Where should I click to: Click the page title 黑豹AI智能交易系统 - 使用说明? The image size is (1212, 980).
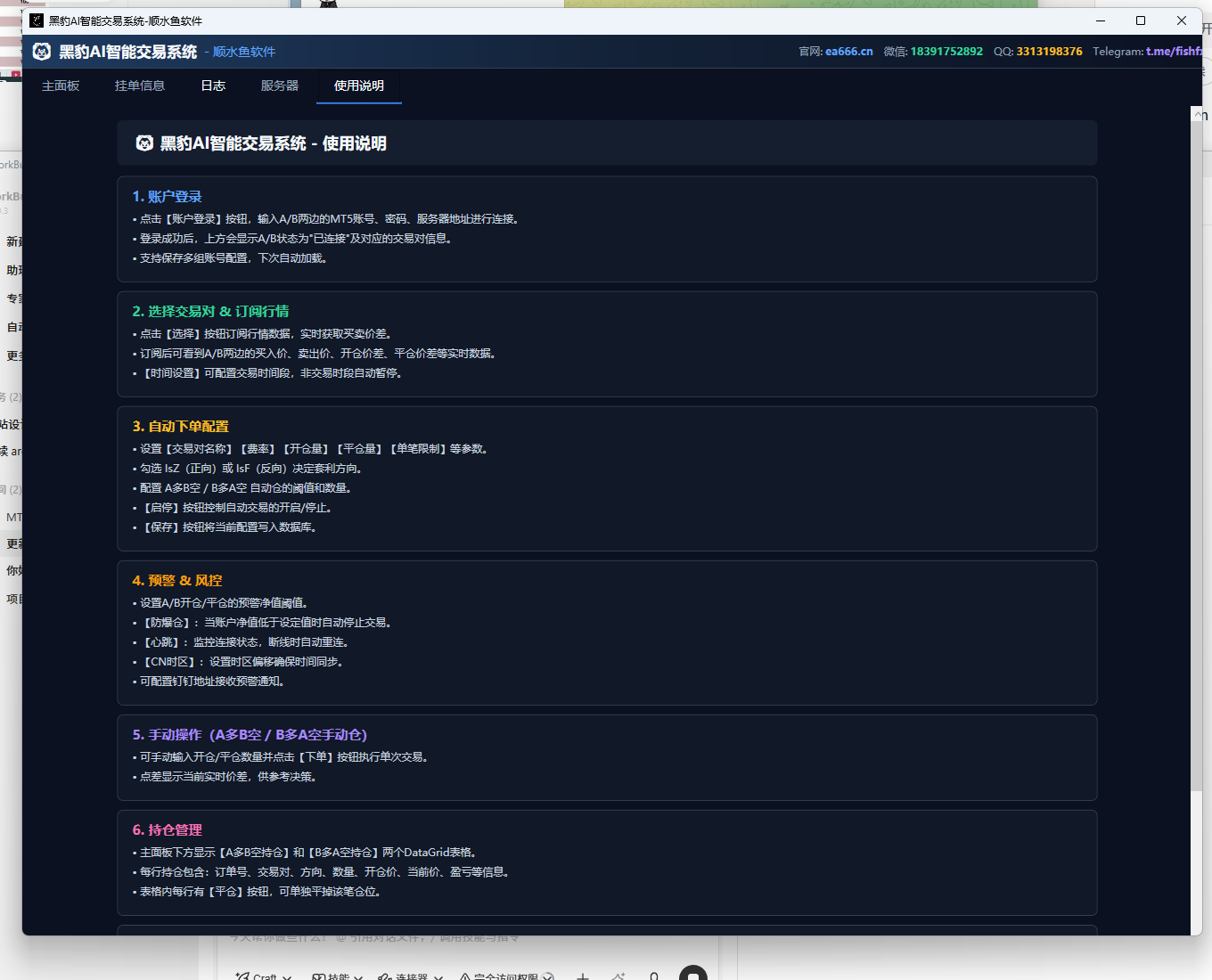pyautogui.click(x=273, y=143)
